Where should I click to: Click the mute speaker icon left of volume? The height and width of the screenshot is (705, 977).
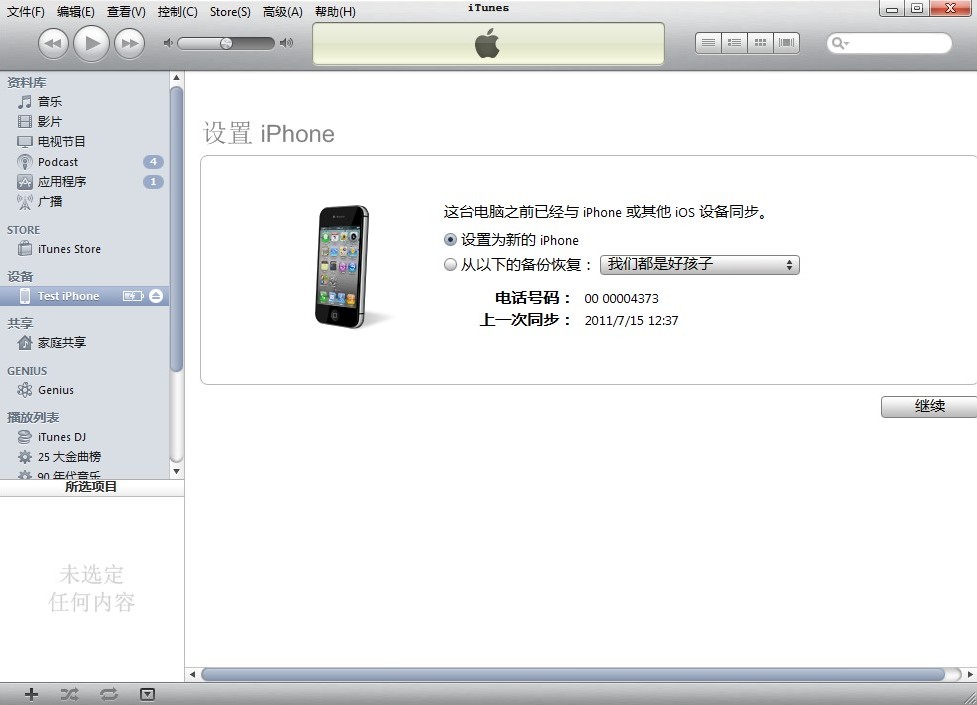(x=168, y=43)
